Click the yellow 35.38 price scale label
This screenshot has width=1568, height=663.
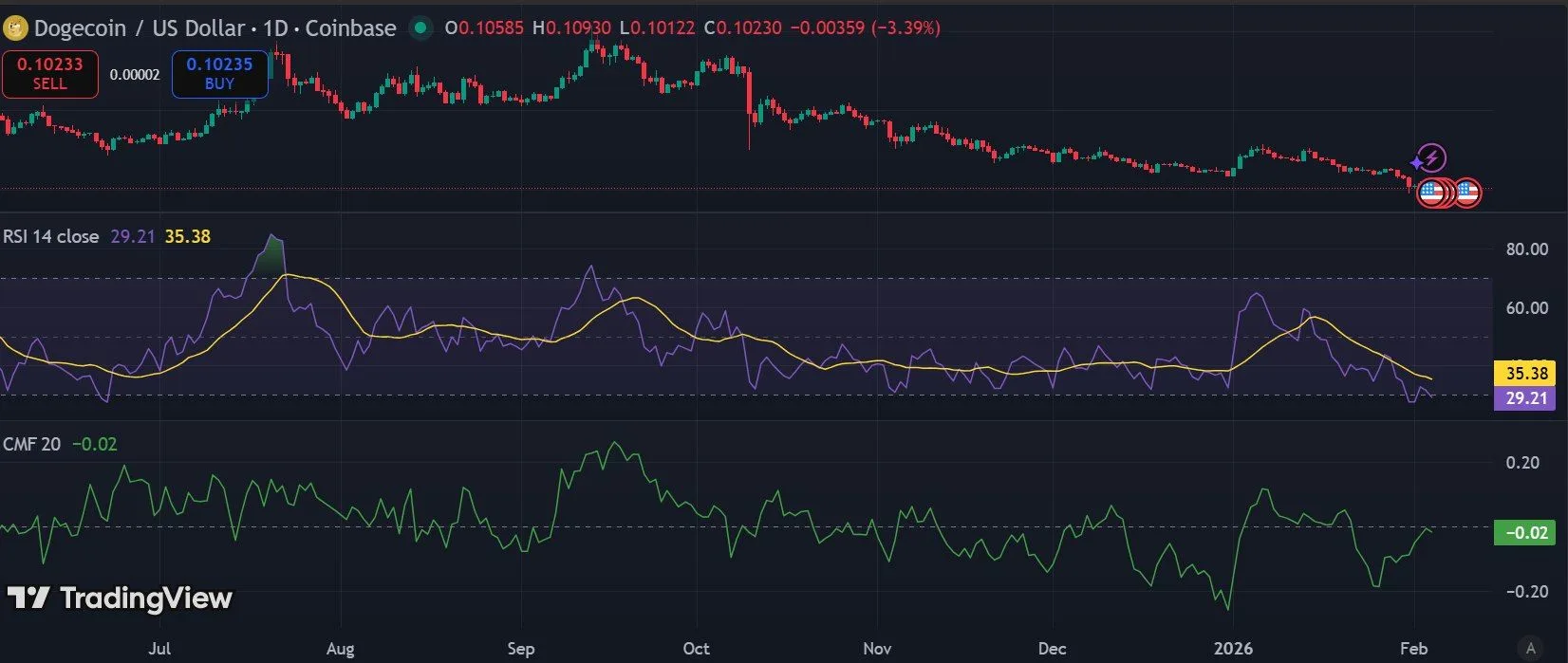[x=1525, y=374]
